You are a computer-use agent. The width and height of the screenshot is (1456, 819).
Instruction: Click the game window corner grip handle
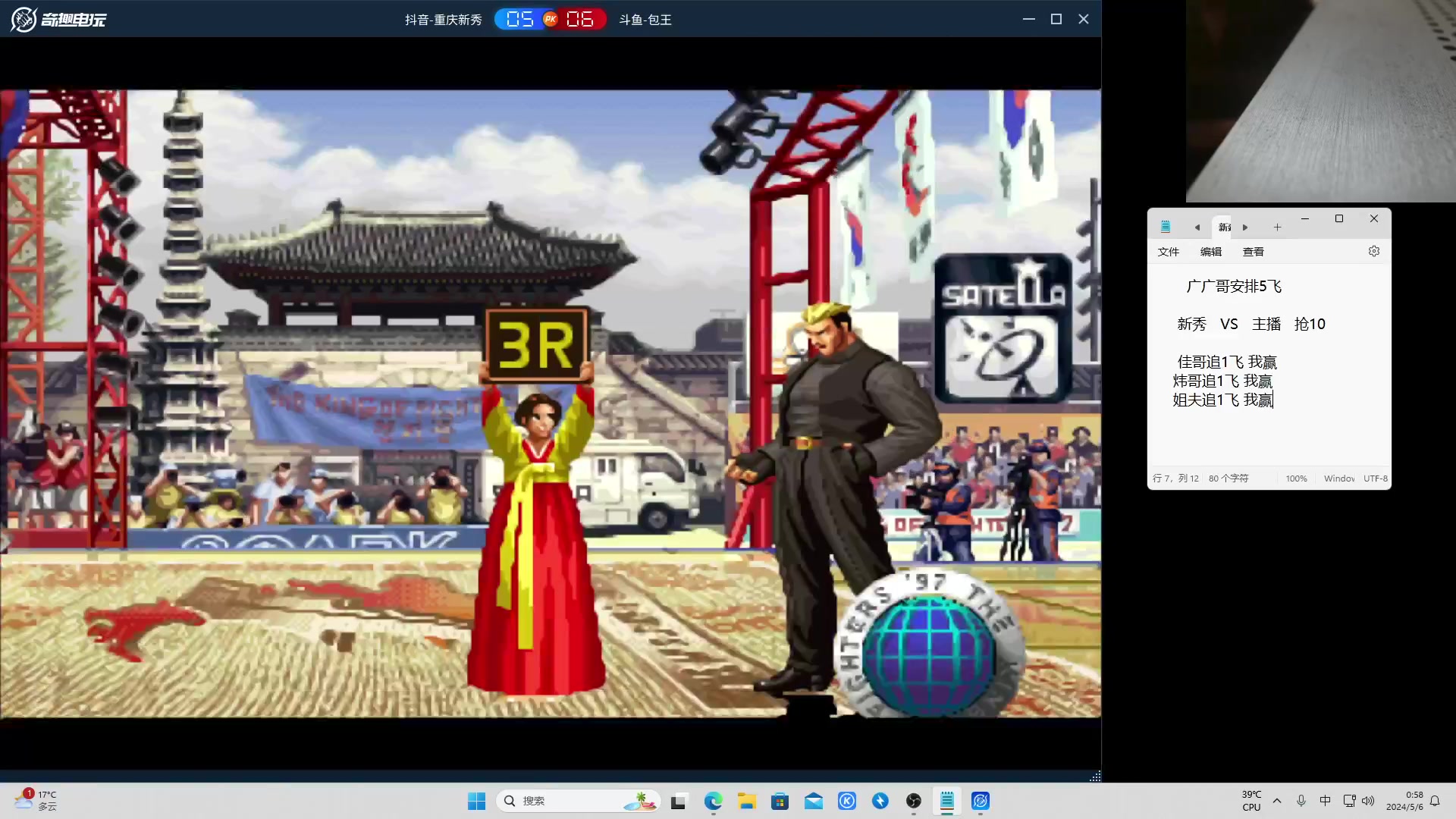1095,776
